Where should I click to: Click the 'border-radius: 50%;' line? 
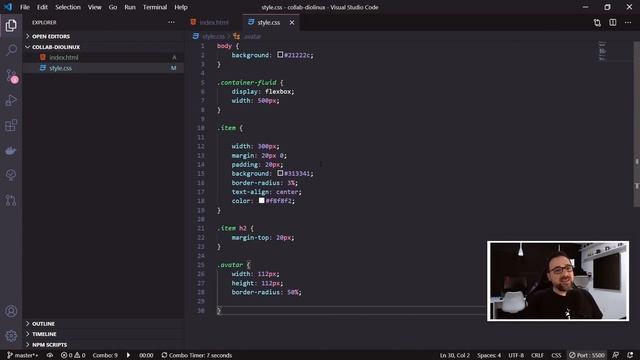[267, 292]
